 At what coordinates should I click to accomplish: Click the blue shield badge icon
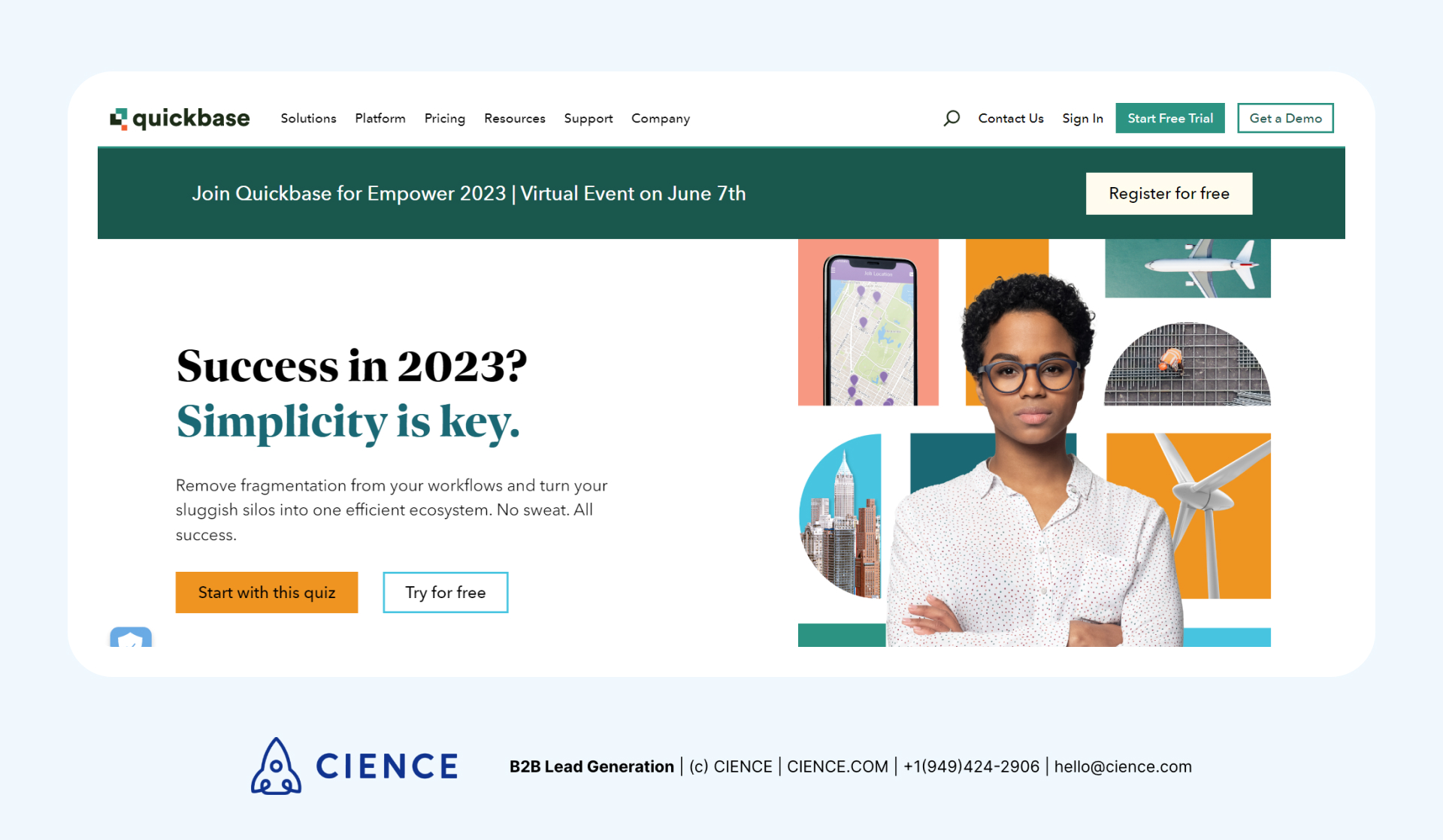[131, 637]
